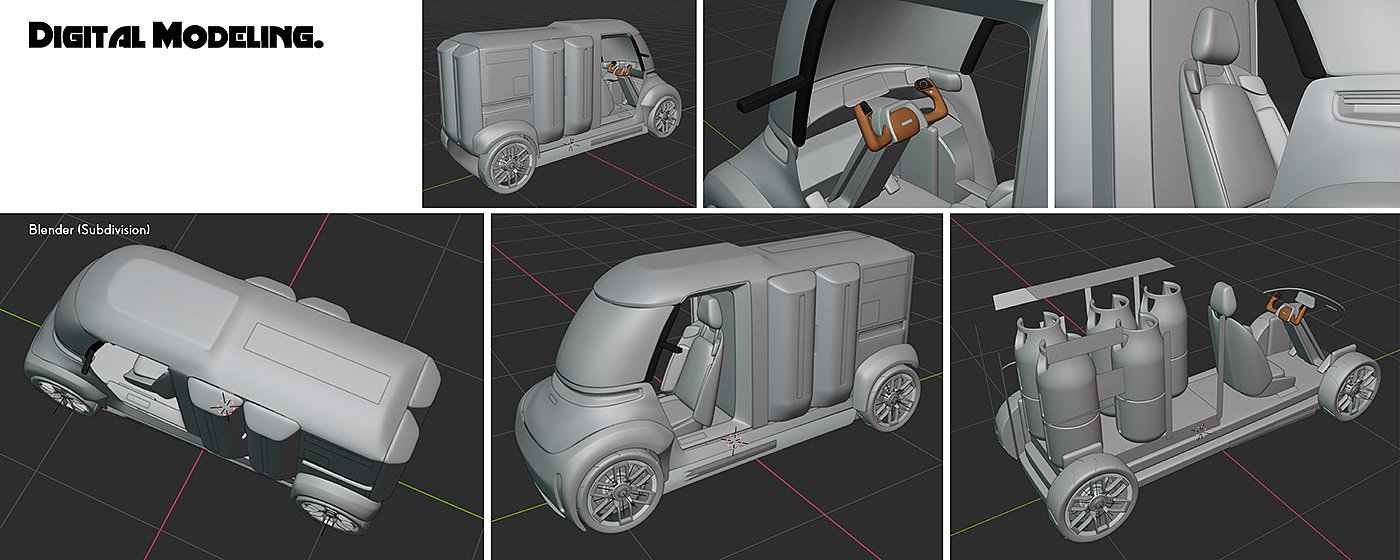
Task: Open the exposed chassis with cylinders render
Action: click(x=1174, y=386)
